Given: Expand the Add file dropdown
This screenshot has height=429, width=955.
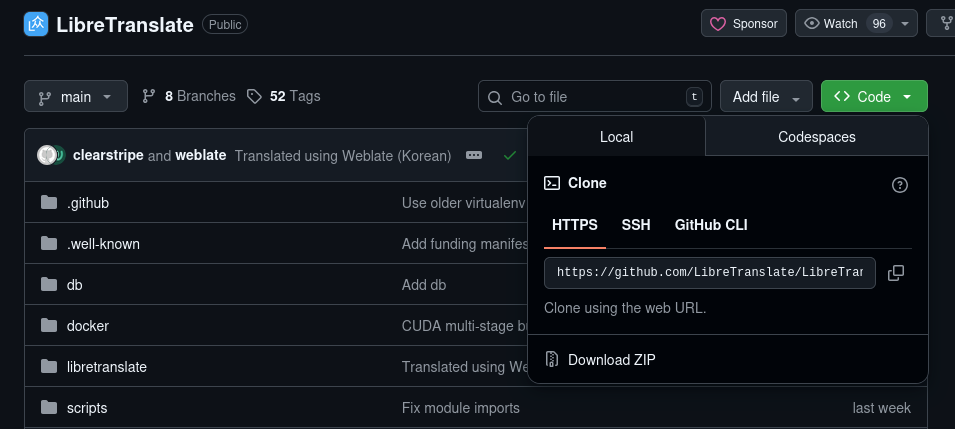Looking at the screenshot, I should click(x=766, y=97).
